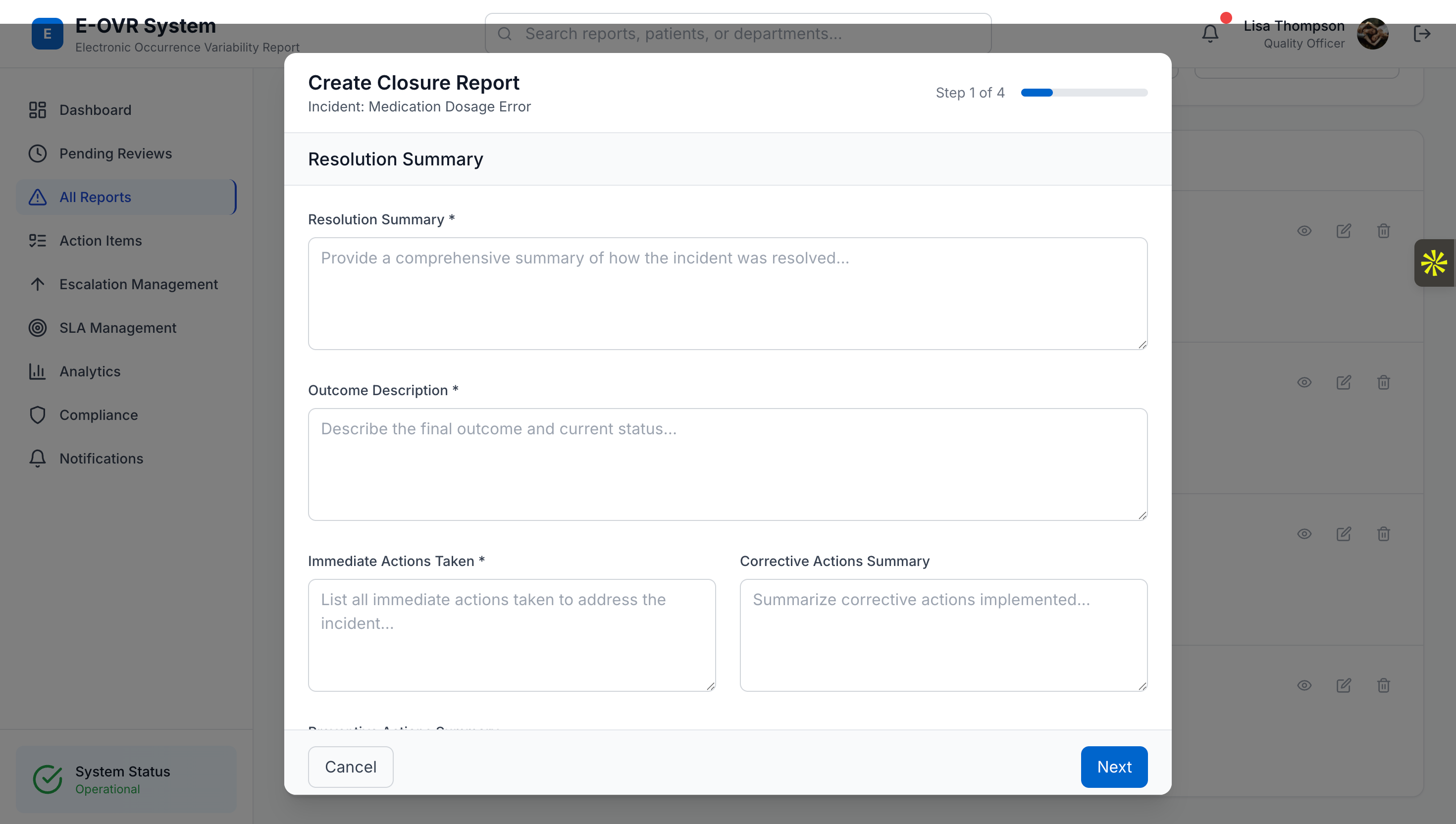Click the E-OVR System logo icon
The width and height of the screenshot is (1456, 824).
[47, 33]
